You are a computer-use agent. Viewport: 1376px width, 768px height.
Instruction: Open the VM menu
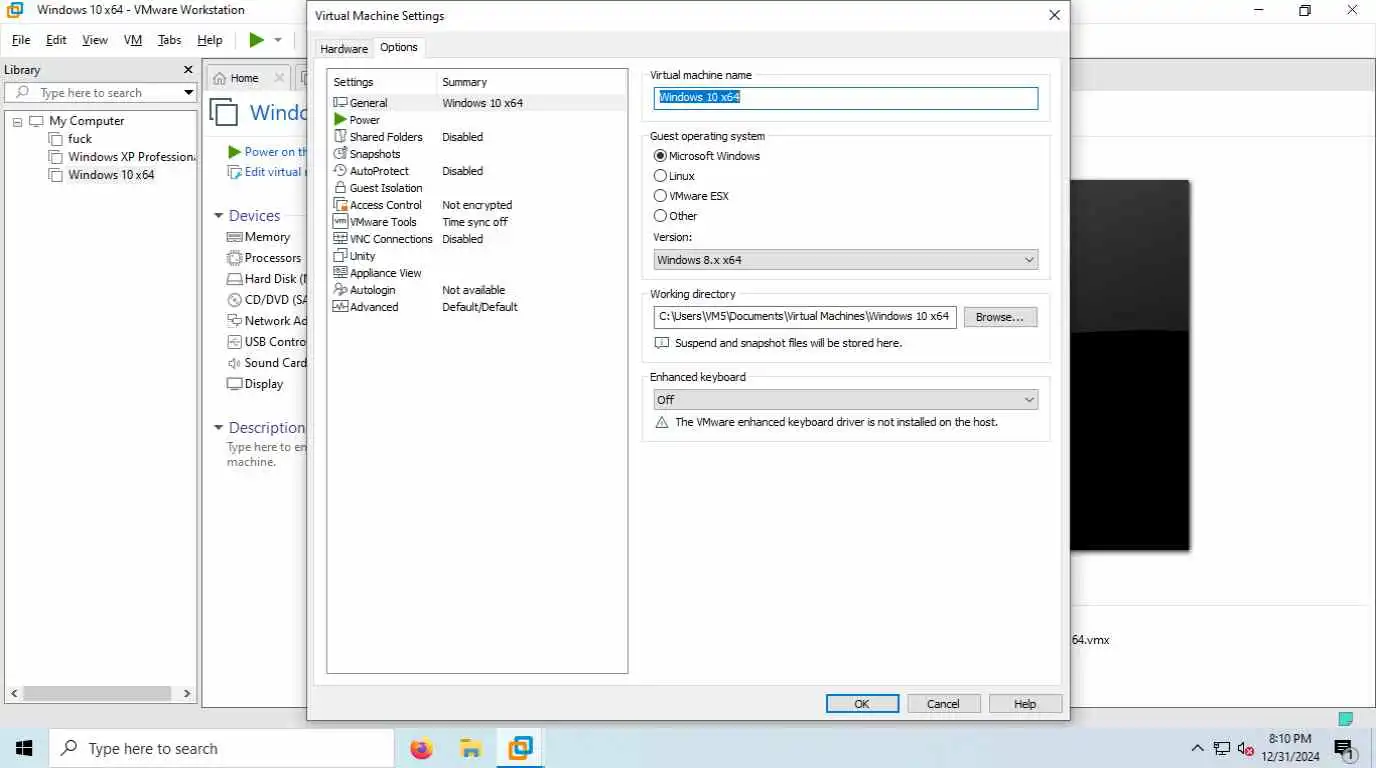(x=133, y=40)
